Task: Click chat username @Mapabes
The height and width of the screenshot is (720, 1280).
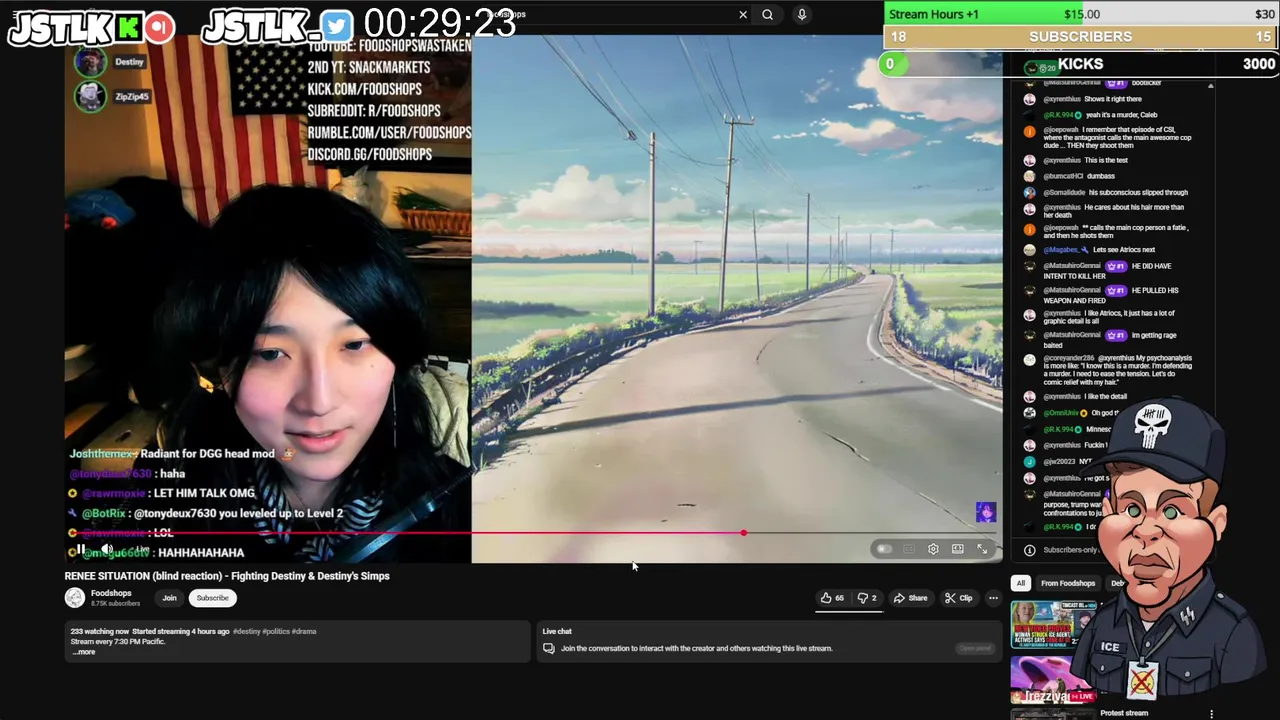Action: [1062, 250]
